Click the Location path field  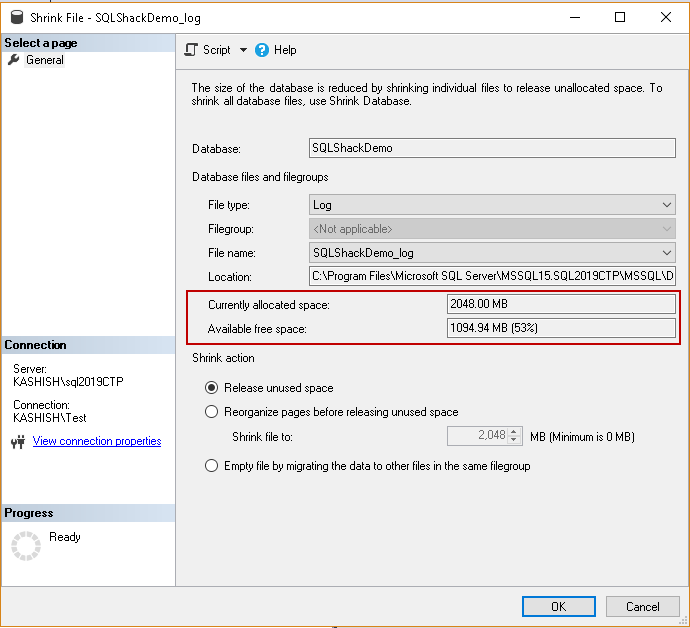coord(492,276)
